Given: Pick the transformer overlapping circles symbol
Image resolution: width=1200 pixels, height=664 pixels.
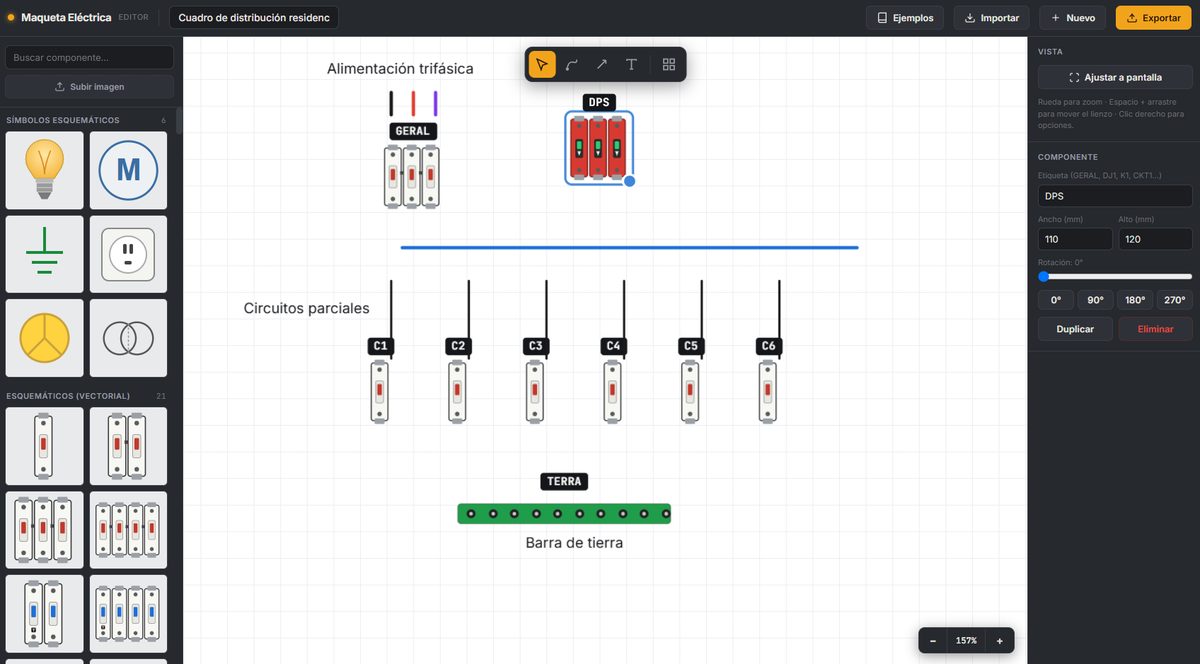Looking at the screenshot, I should pyautogui.click(x=128, y=339).
